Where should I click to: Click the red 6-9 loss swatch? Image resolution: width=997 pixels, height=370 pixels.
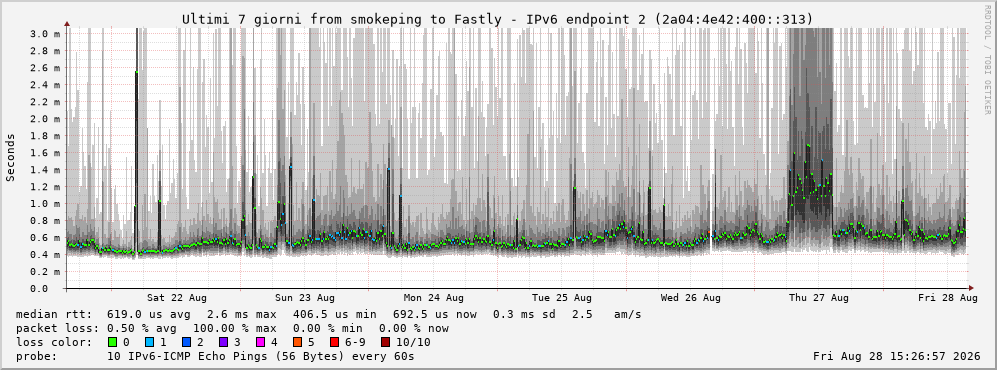[334, 342]
